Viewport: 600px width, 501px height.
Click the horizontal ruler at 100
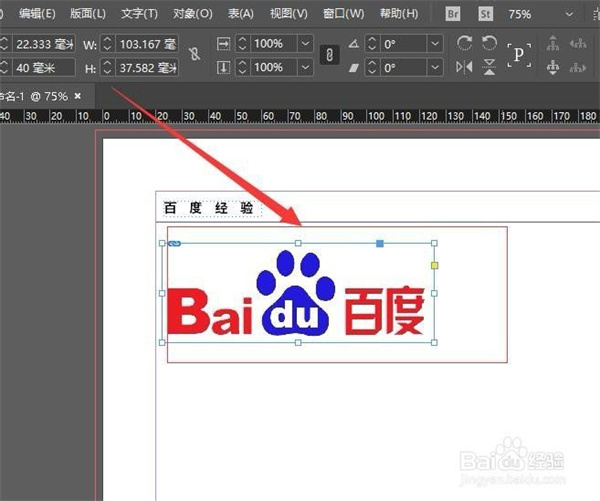click(x=376, y=116)
